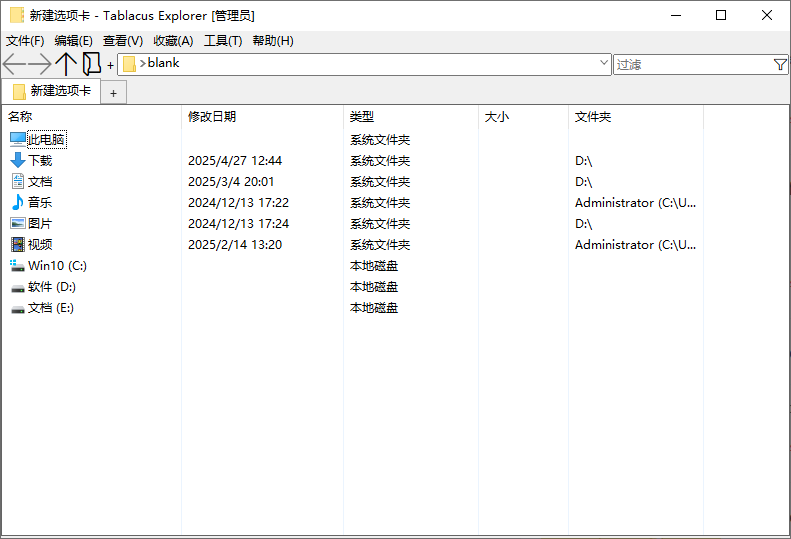Click the Forward navigation arrow

[40, 65]
